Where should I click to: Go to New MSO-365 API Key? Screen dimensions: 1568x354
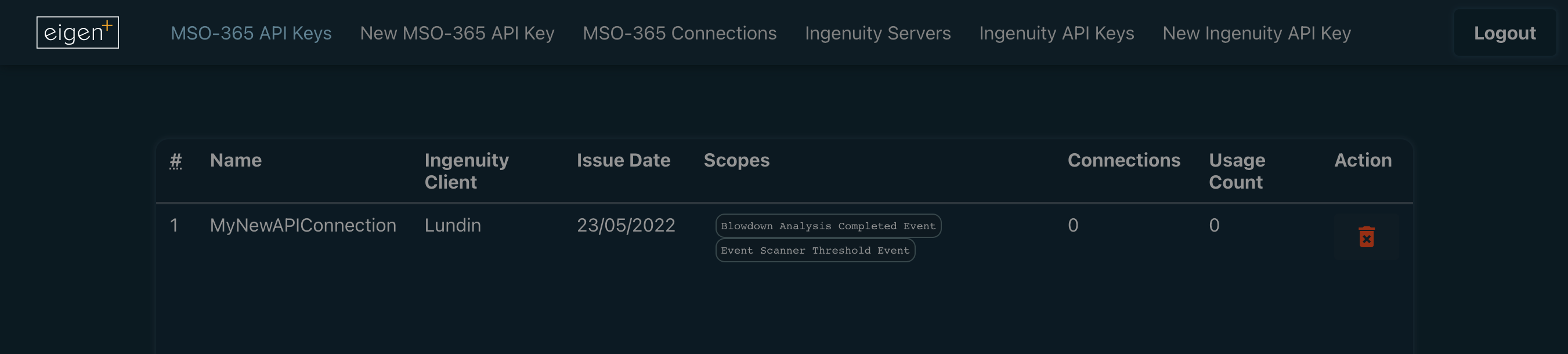(x=457, y=33)
